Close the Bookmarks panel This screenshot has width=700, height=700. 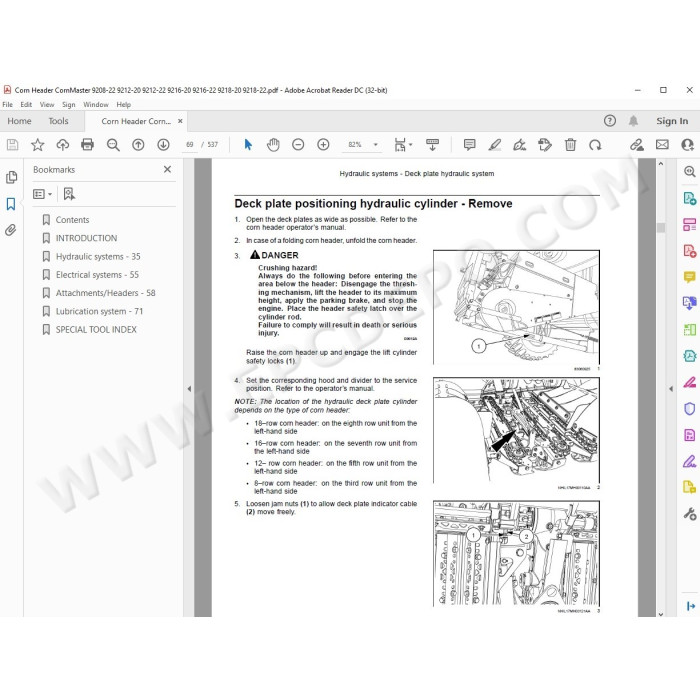click(167, 169)
